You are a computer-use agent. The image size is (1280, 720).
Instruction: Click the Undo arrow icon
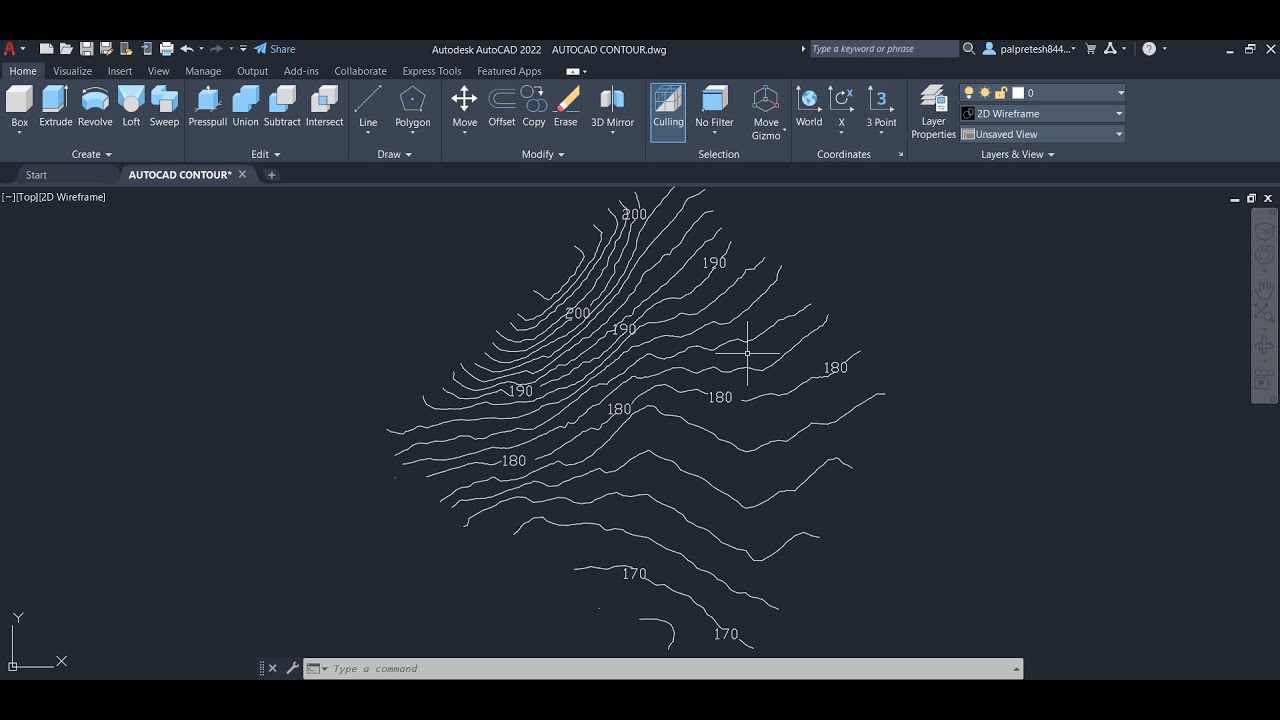(x=186, y=48)
